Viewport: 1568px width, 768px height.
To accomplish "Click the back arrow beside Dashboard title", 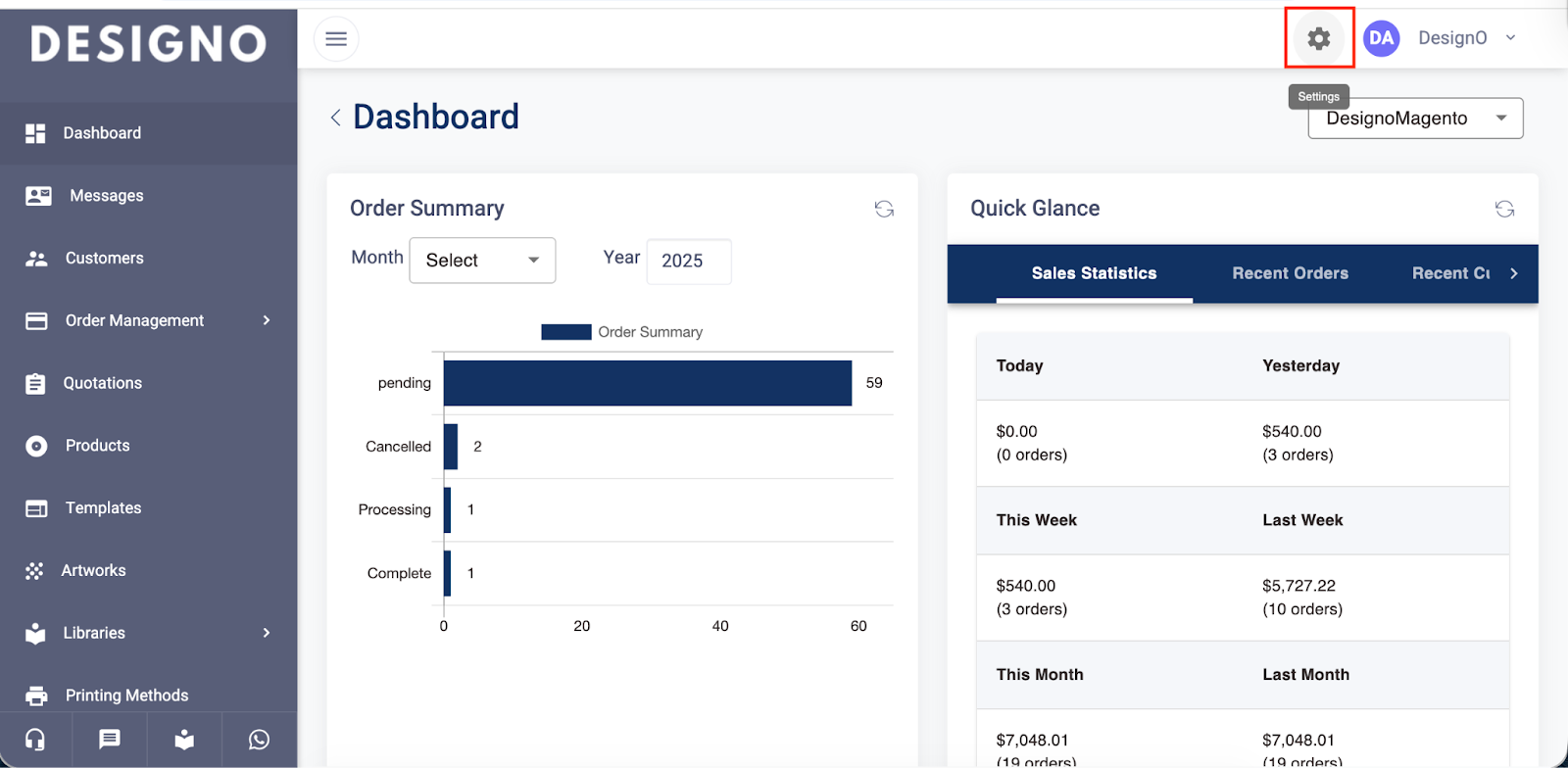I will [335, 118].
